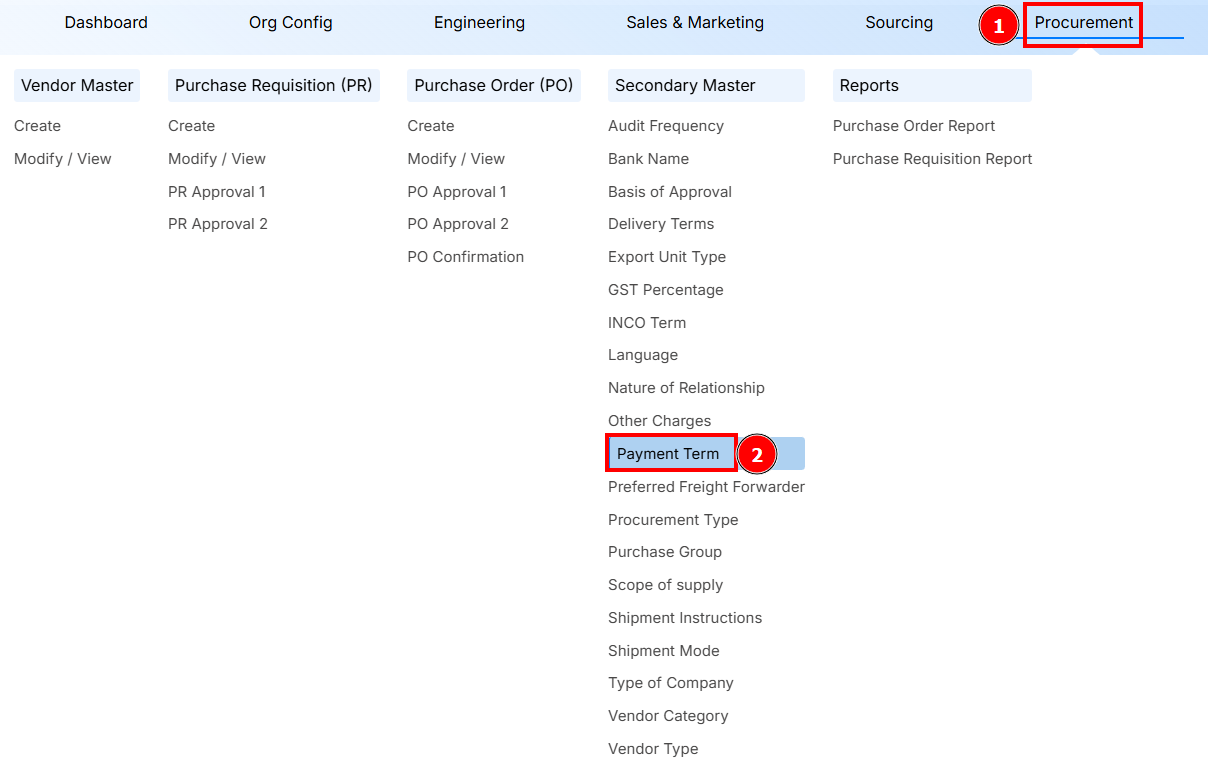
Task: Select the Engineering tab
Action: (x=479, y=22)
